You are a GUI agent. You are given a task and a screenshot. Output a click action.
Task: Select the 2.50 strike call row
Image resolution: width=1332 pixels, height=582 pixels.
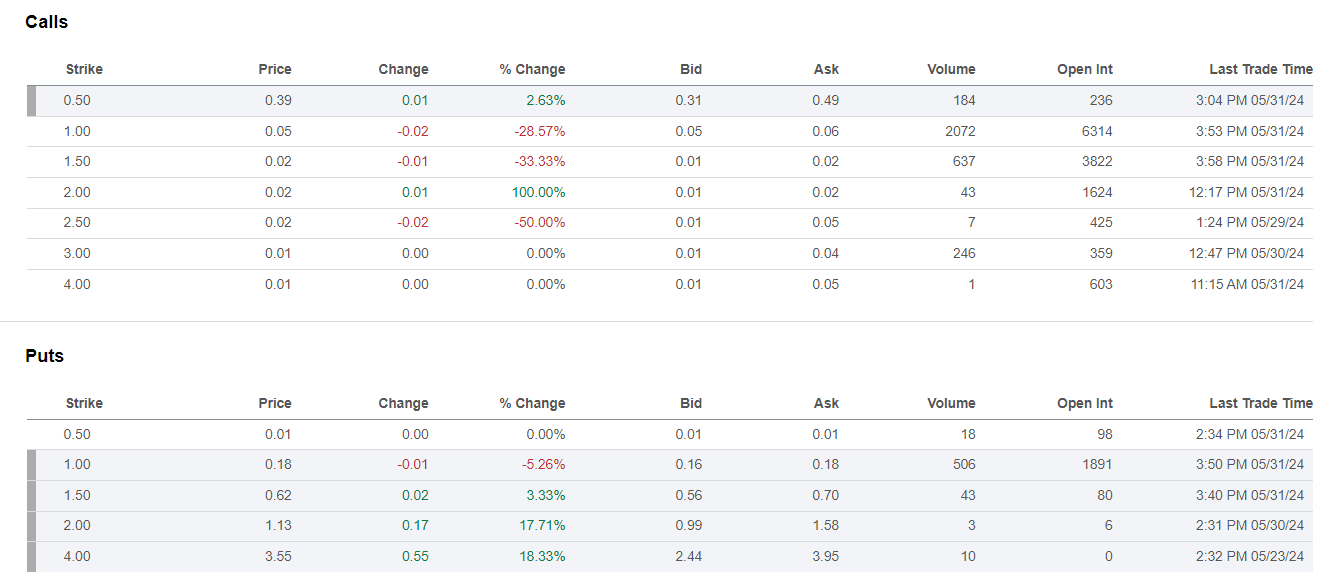click(x=77, y=222)
